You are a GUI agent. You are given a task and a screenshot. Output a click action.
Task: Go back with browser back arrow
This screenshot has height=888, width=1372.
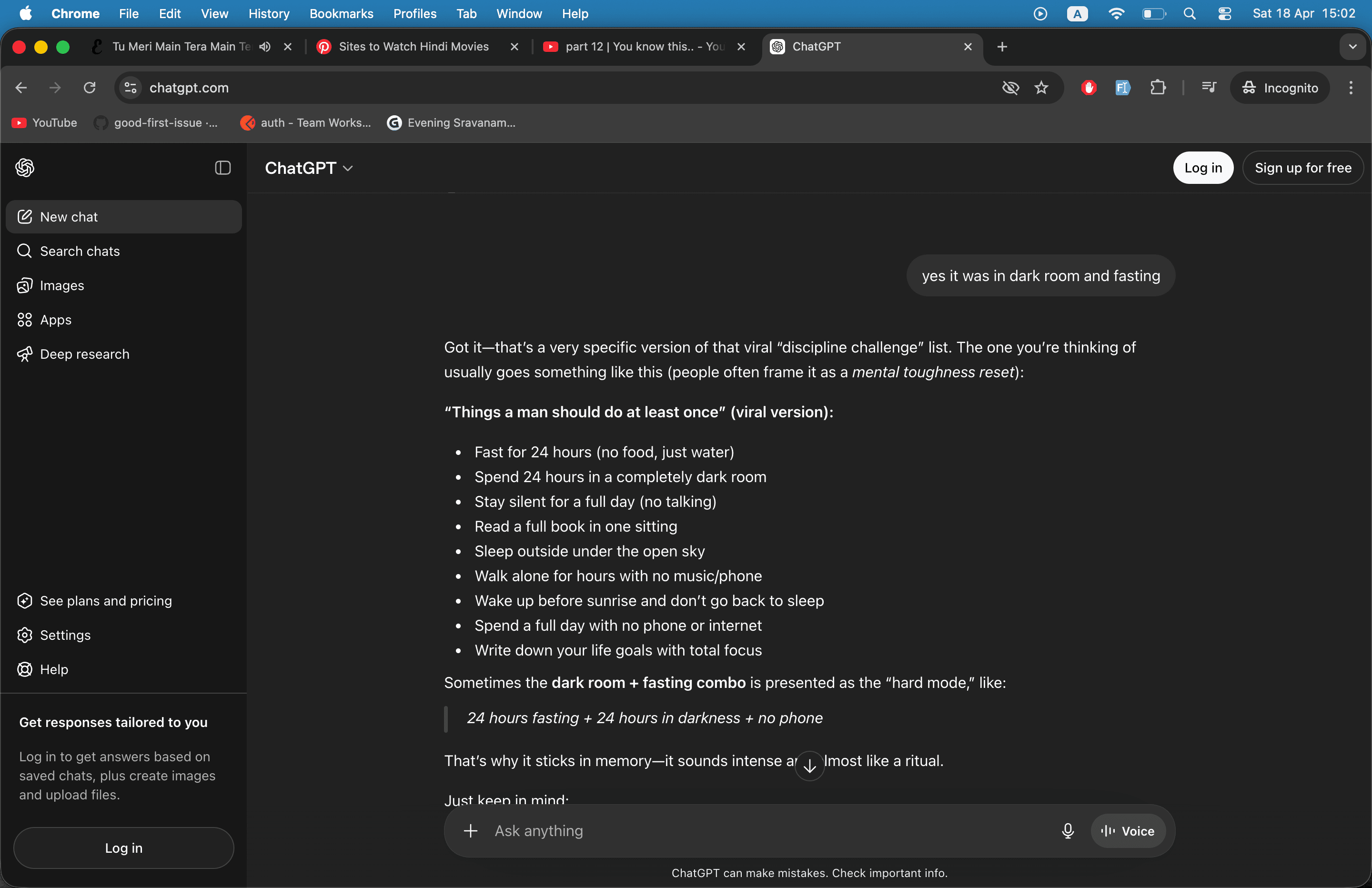21,88
